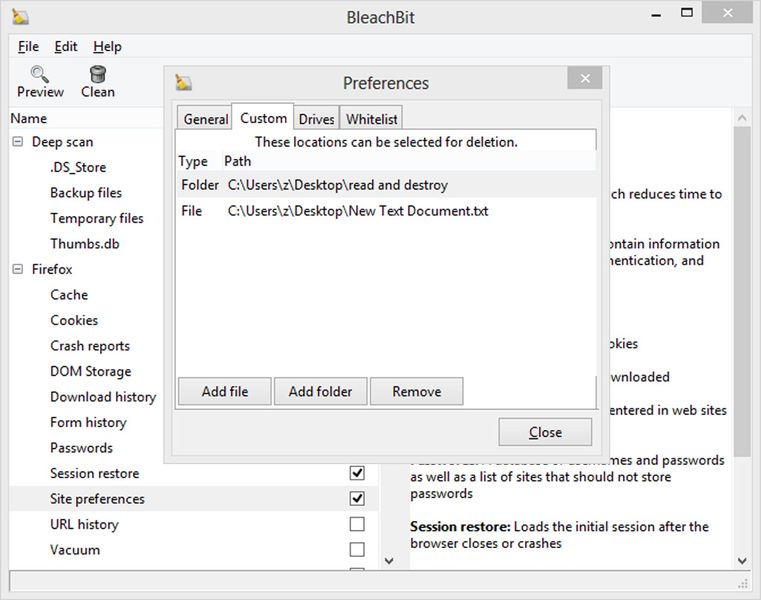761x600 pixels.
Task: Click the Remove button
Action: (x=416, y=391)
